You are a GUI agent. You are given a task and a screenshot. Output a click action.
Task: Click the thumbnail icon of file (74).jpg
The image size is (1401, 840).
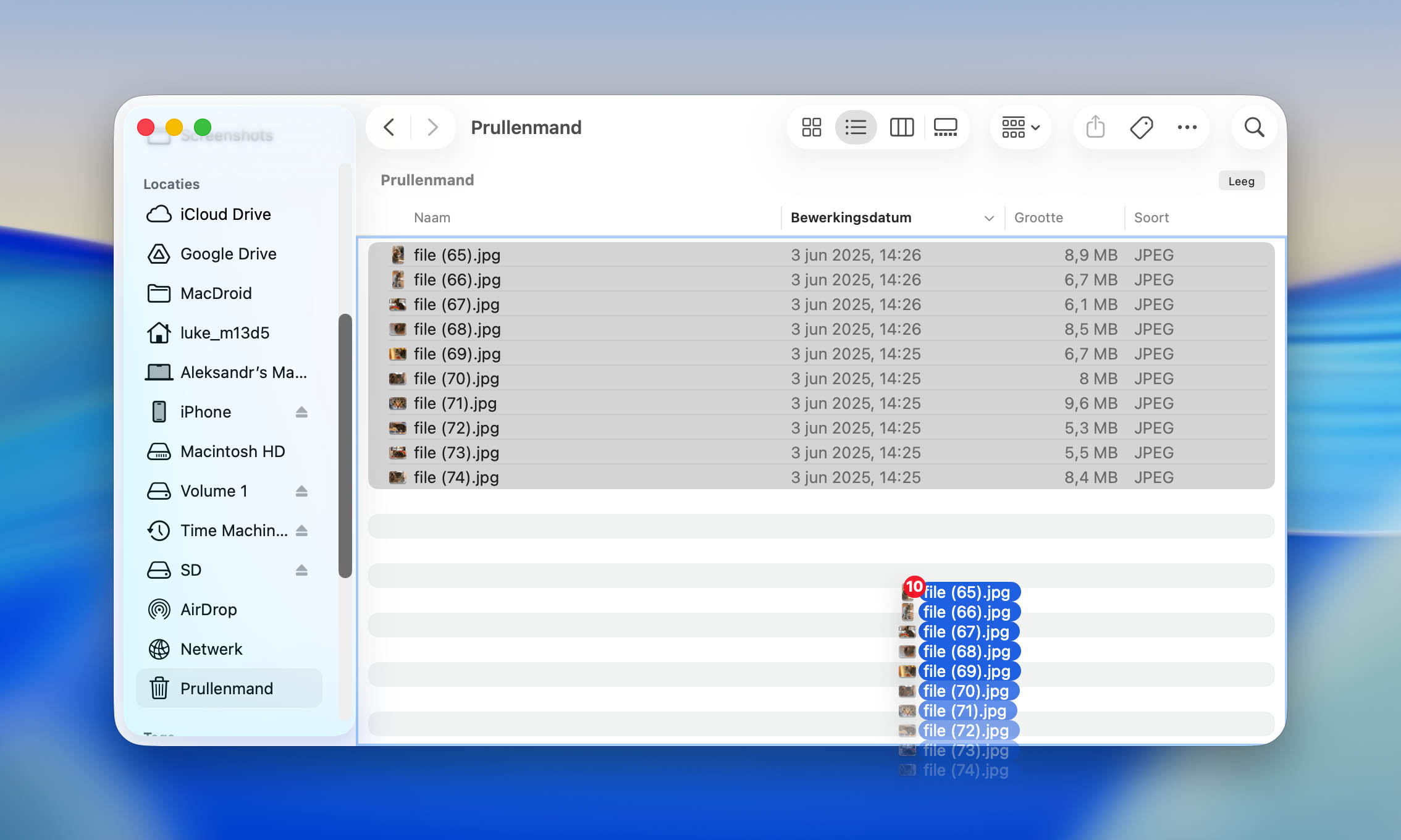[x=398, y=477]
